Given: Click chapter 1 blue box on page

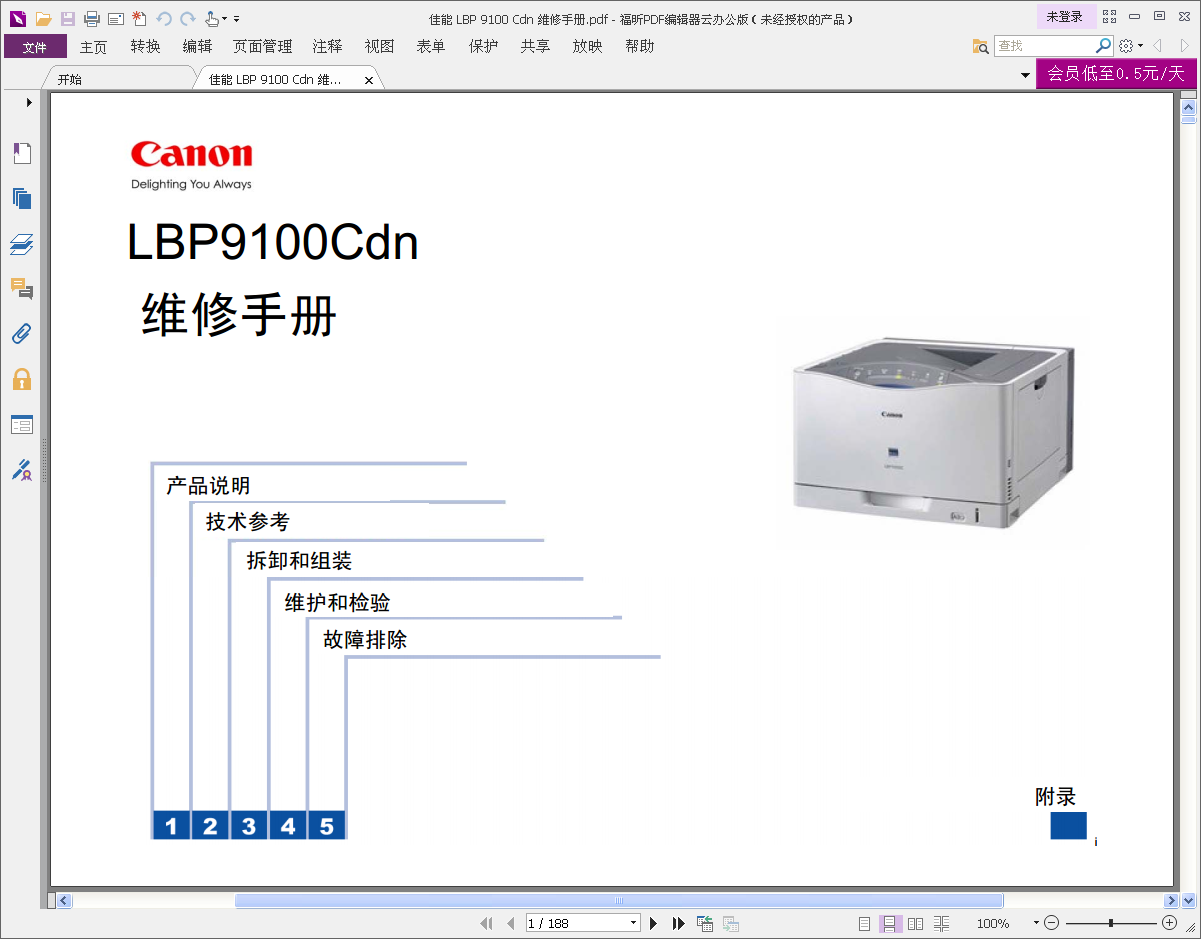Looking at the screenshot, I should (171, 825).
